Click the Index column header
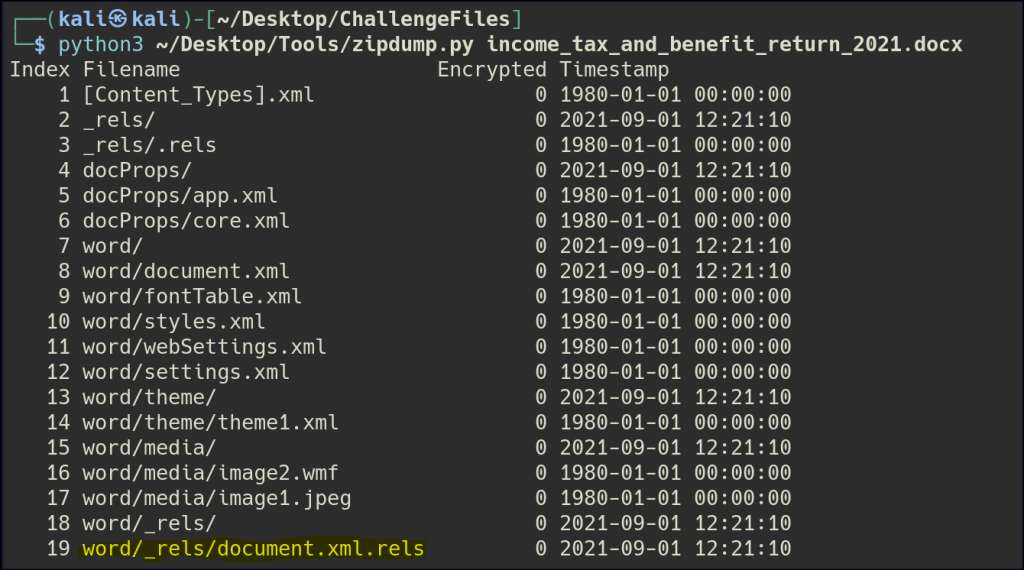Screen dimensions: 1024x570 (40, 70)
